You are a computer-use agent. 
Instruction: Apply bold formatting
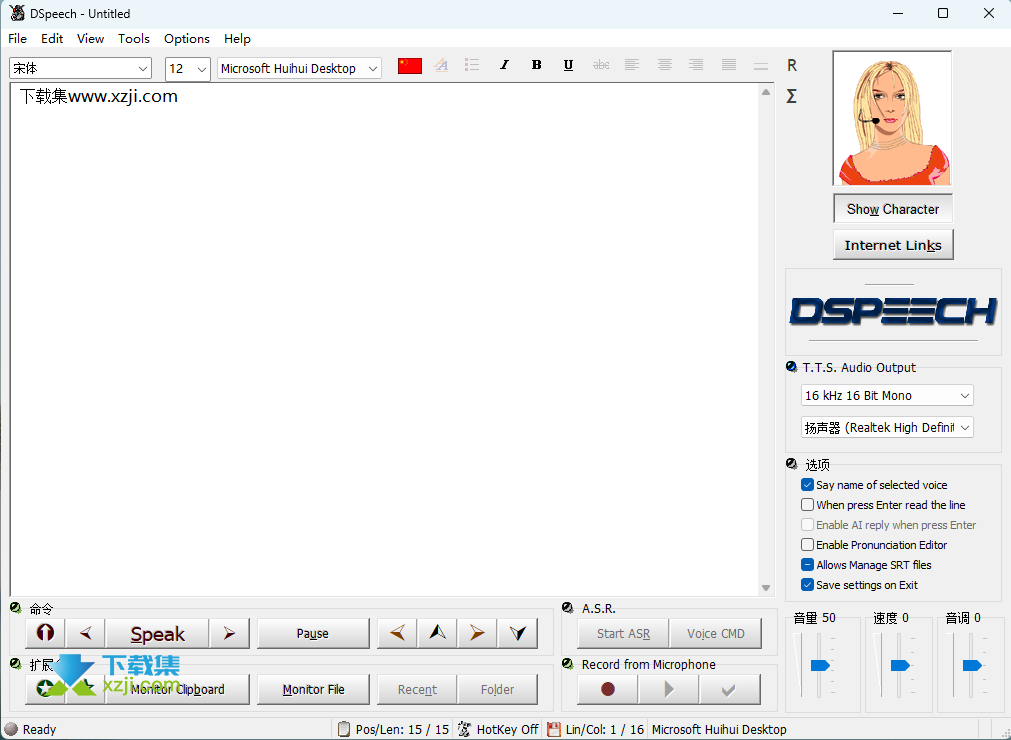point(536,65)
